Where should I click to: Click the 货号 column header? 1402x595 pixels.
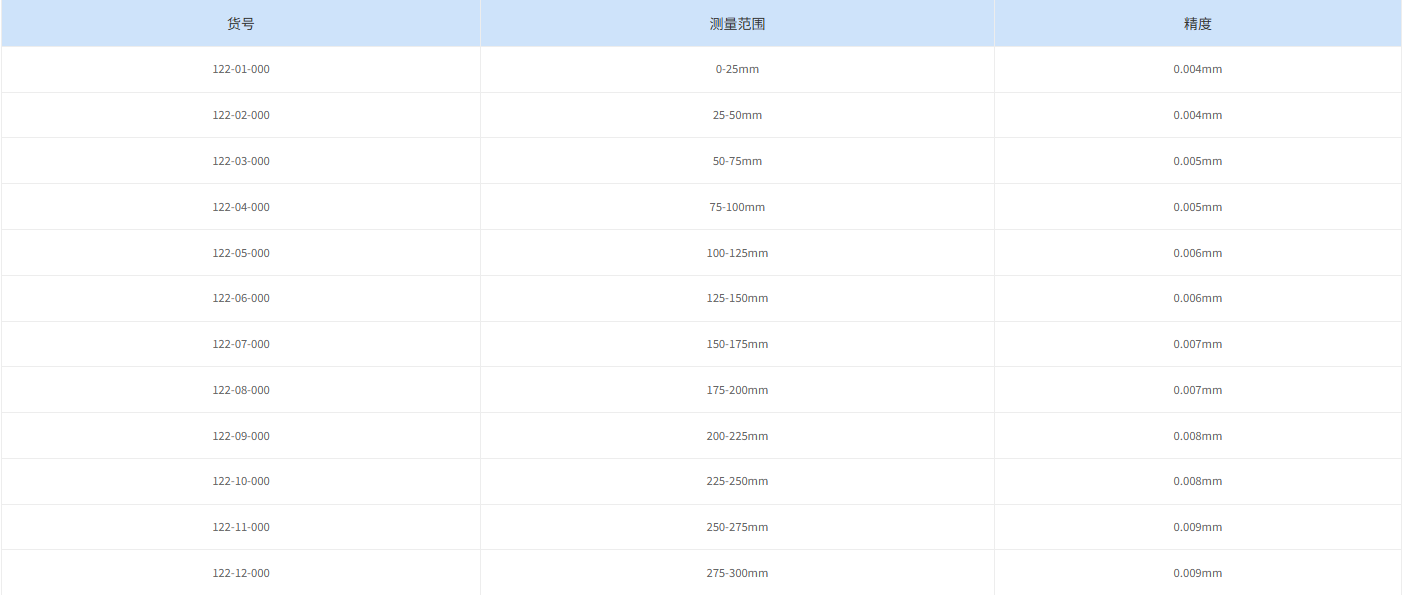(240, 22)
